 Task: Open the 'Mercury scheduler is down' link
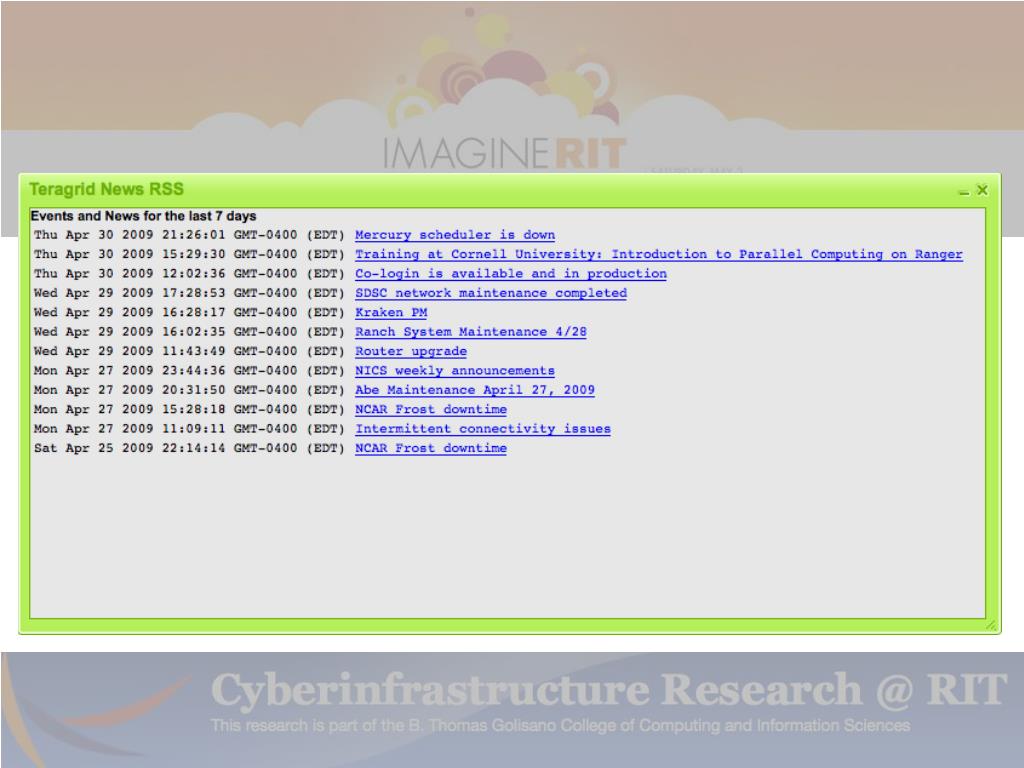tap(455, 235)
